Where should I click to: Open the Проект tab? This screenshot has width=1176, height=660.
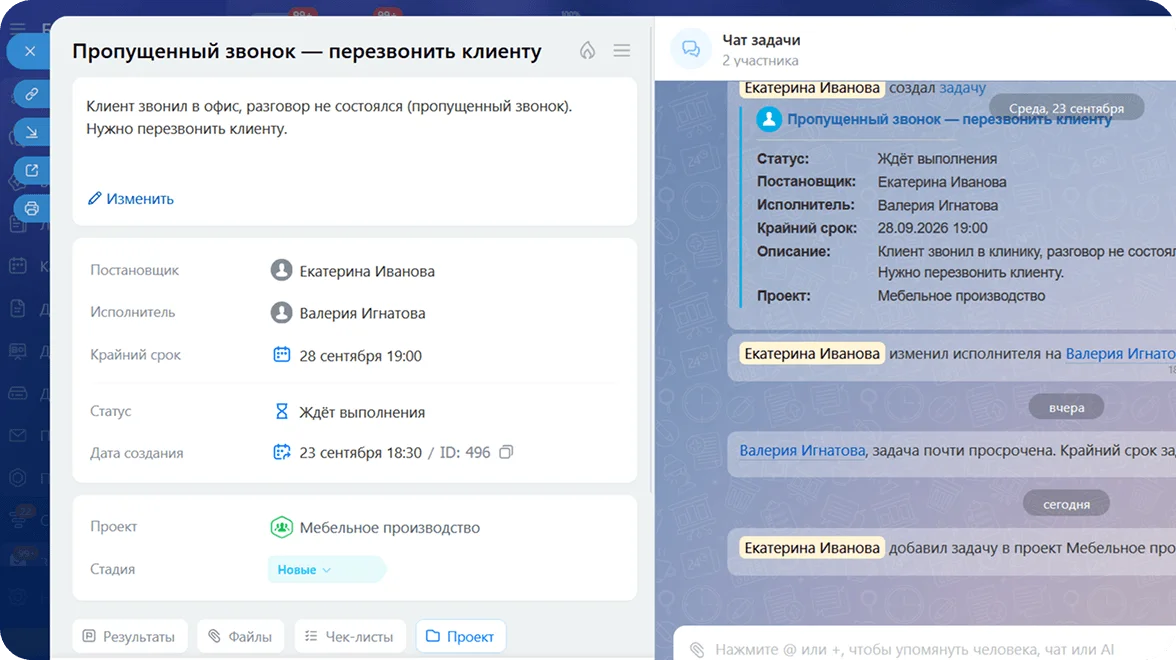[x=460, y=636]
